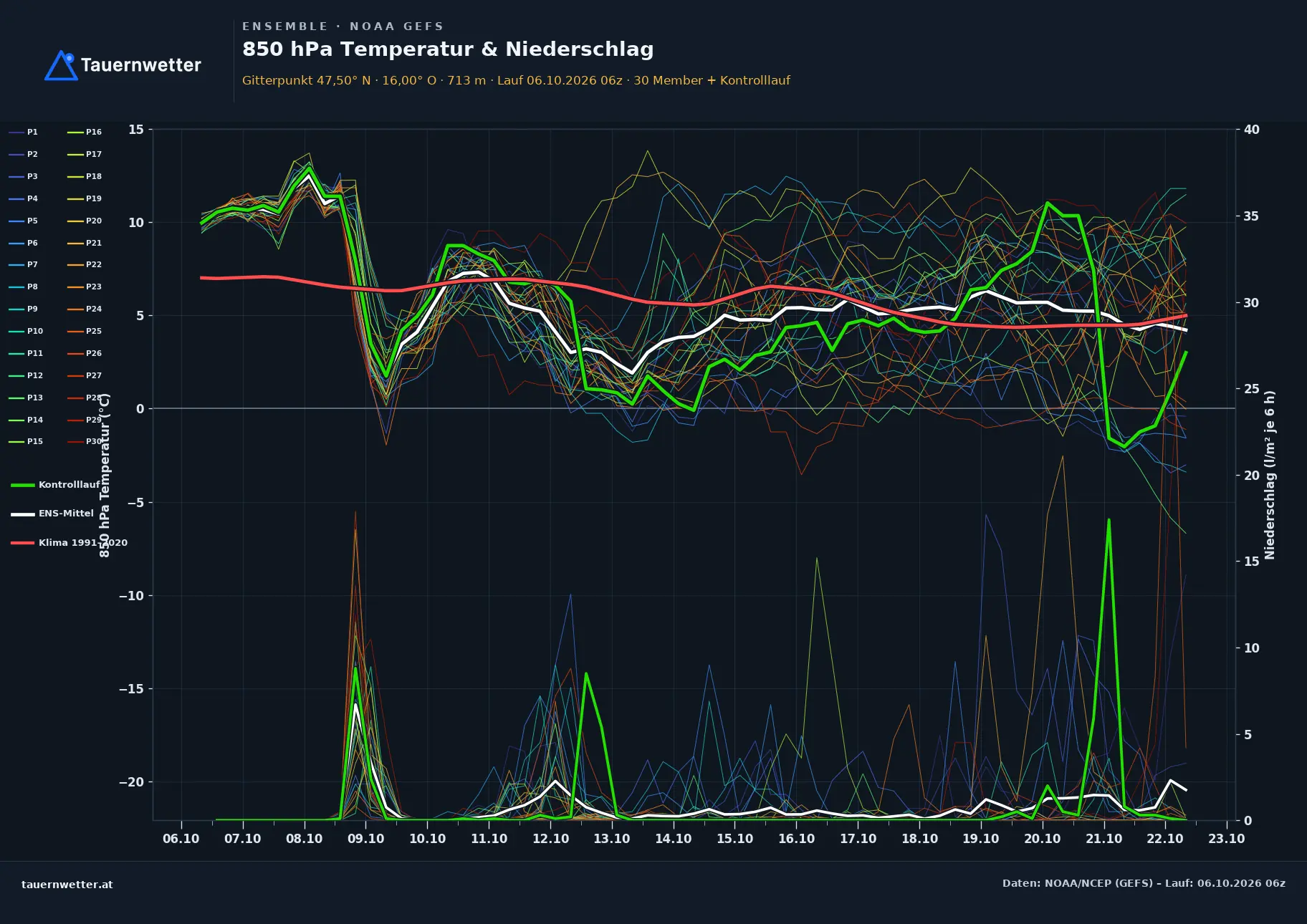Click legend entry P3

coord(23,176)
